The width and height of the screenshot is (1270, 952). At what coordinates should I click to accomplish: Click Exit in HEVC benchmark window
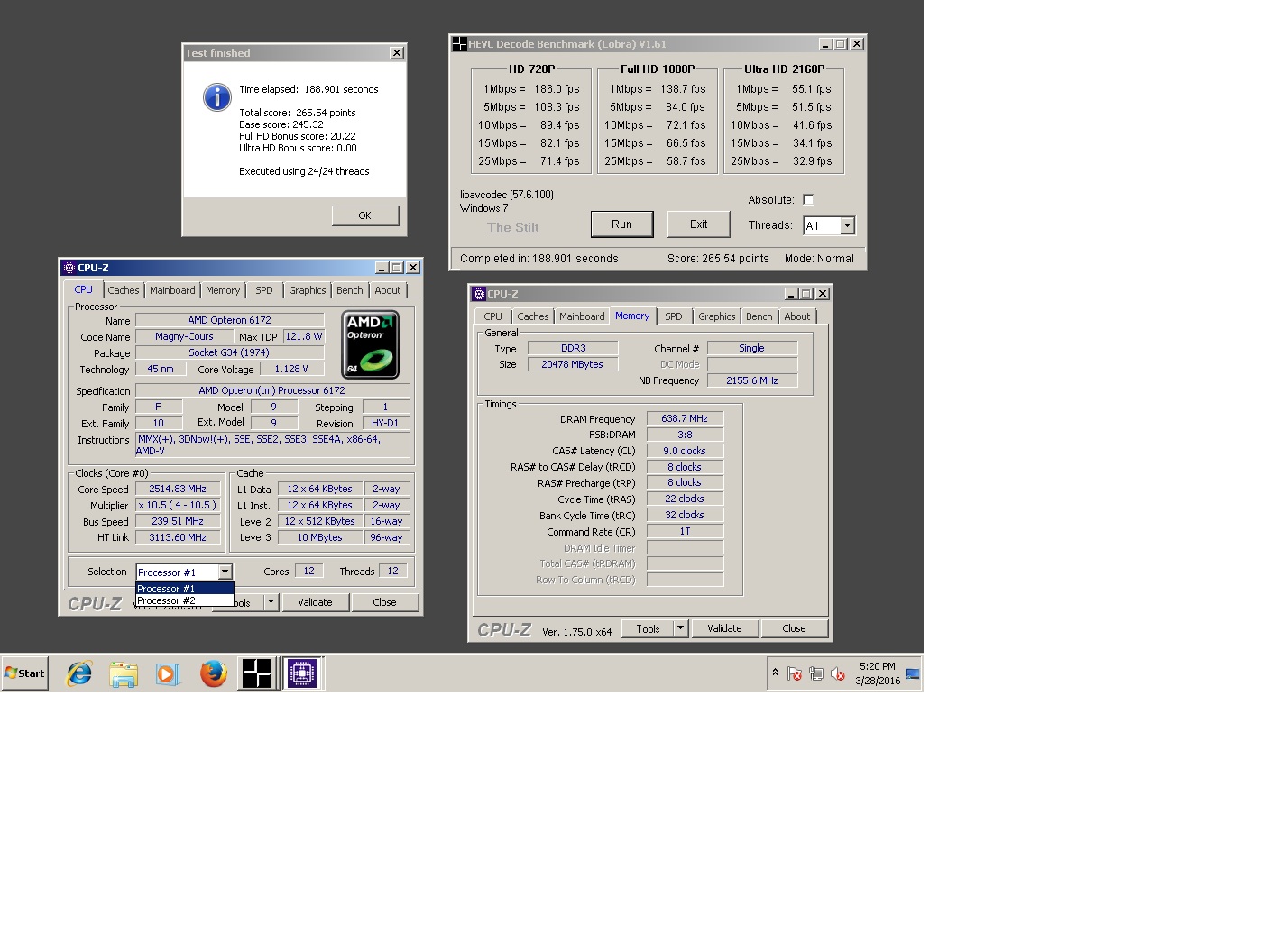coord(698,224)
